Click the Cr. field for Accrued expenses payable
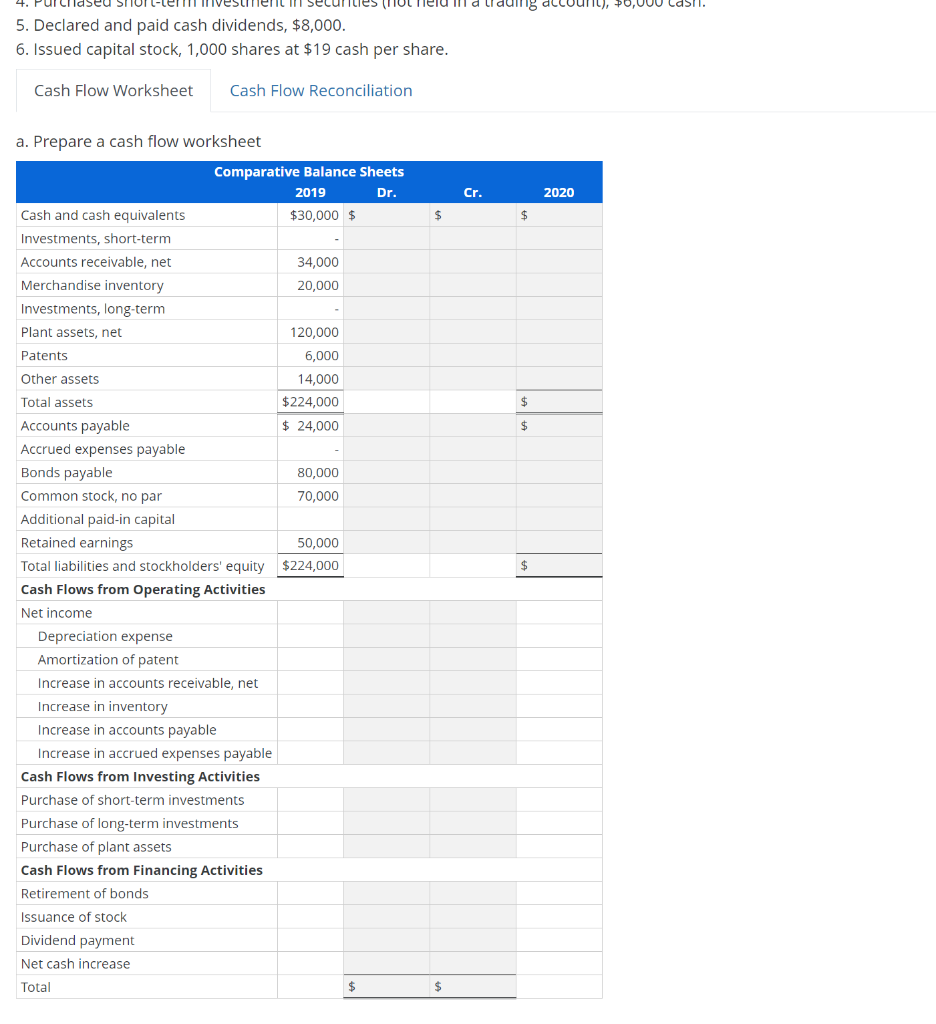 point(473,449)
